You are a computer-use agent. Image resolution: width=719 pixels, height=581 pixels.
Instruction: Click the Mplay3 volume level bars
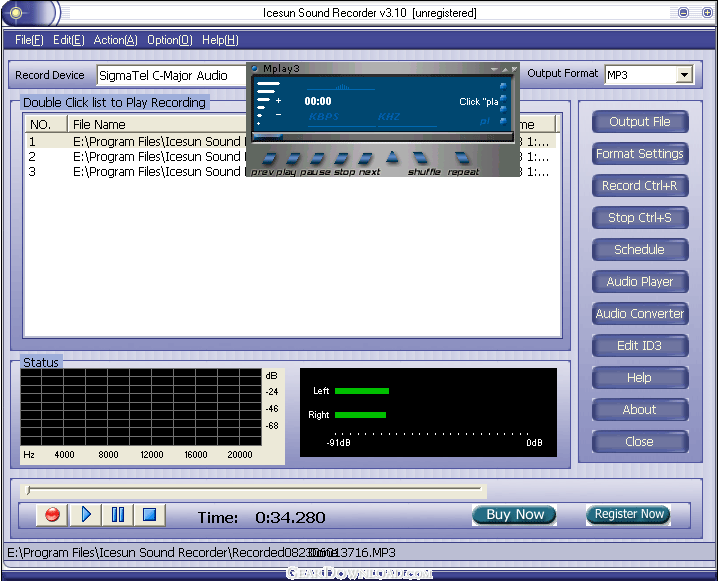click(266, 103)
